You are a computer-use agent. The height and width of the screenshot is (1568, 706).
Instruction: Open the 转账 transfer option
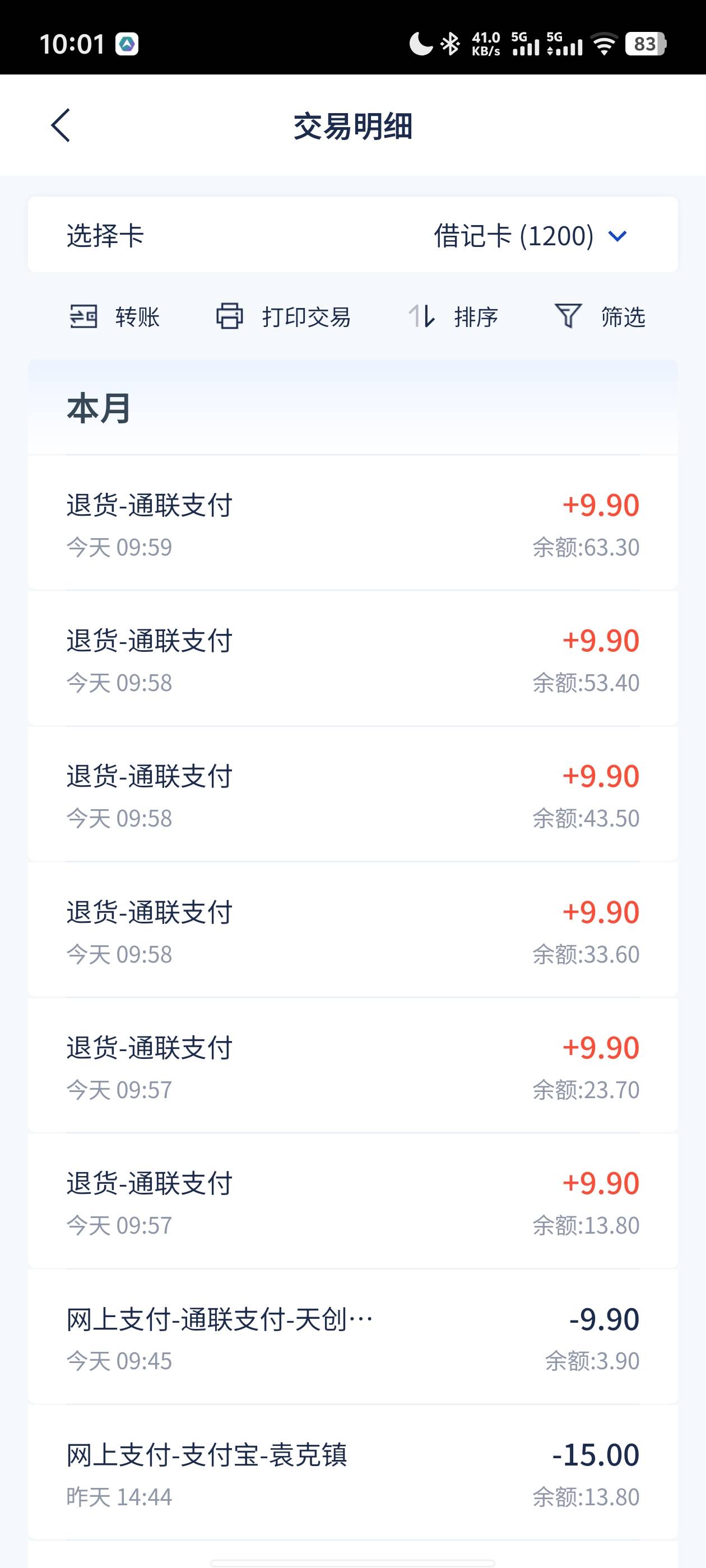pos(138,317)
